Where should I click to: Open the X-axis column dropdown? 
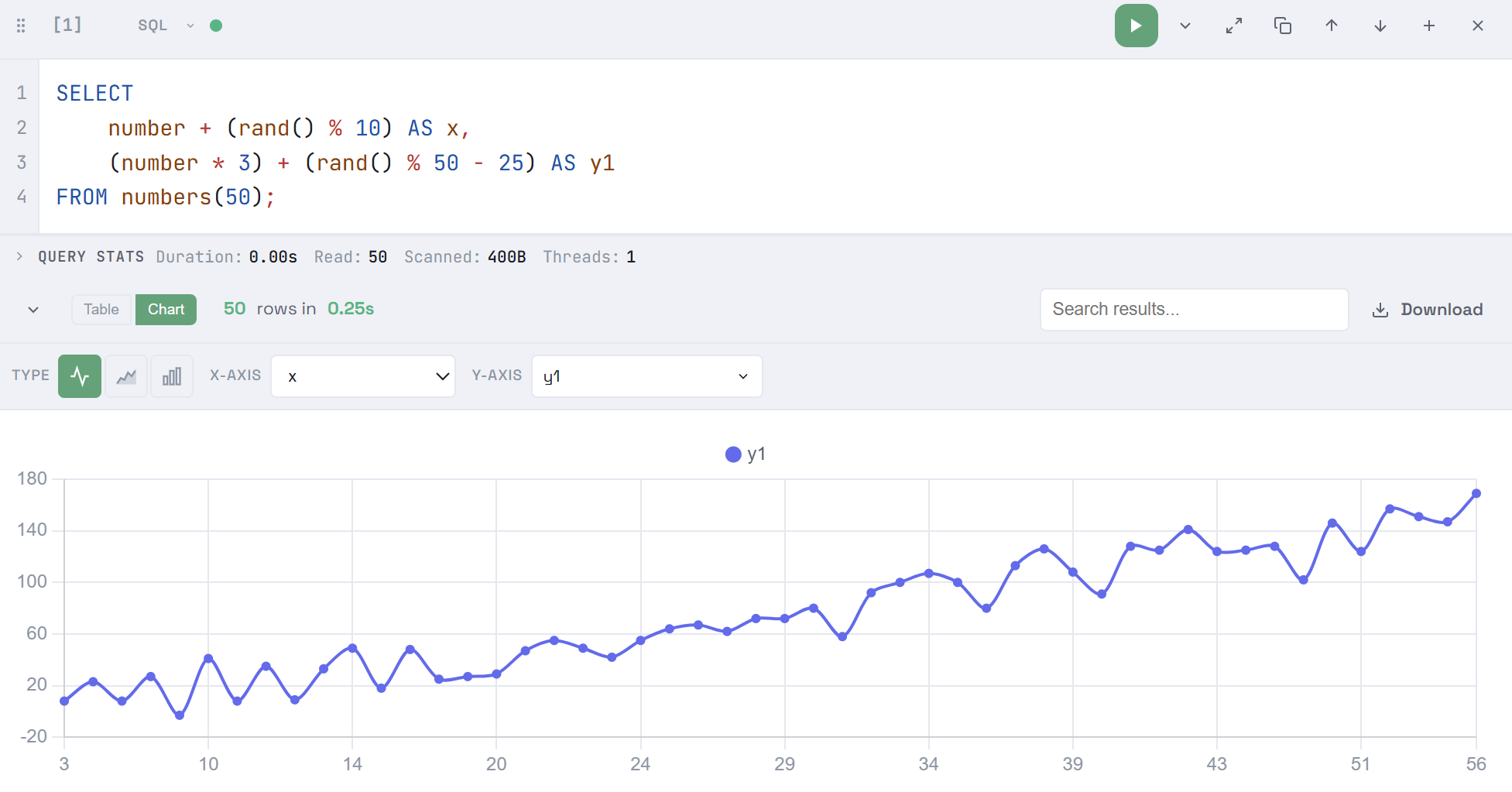click(x=363, y=376)
